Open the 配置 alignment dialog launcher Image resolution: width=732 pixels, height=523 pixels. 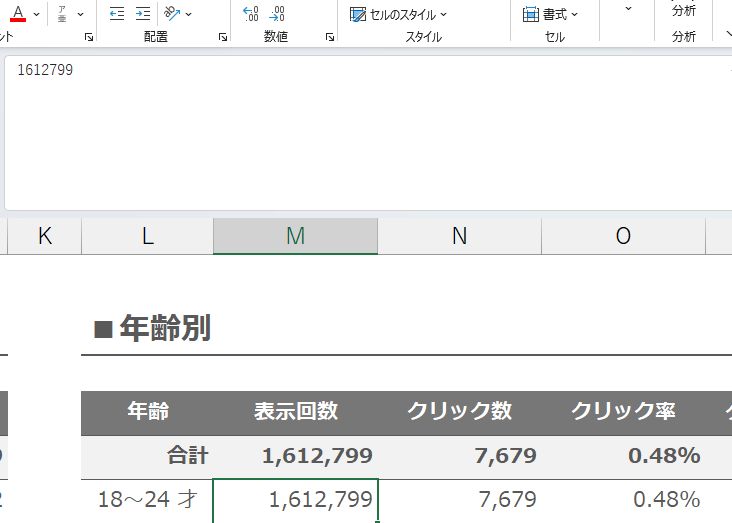coord(222,37)
